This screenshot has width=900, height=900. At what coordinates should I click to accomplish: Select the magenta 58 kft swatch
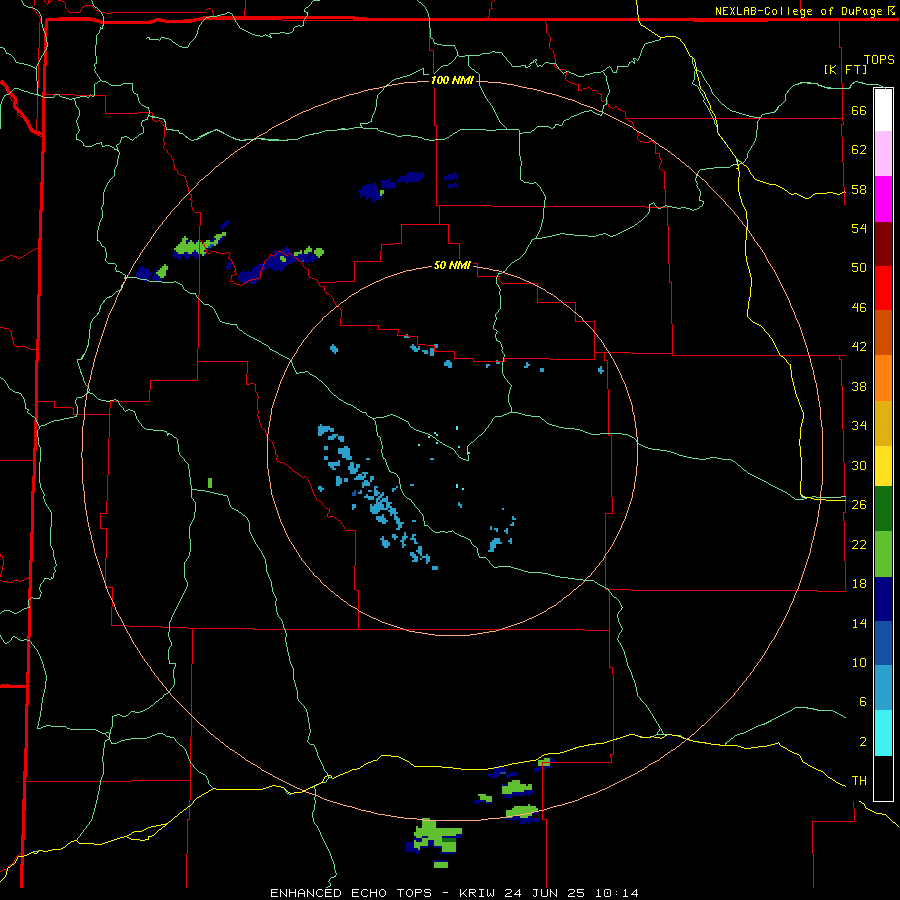click(883, 199)
